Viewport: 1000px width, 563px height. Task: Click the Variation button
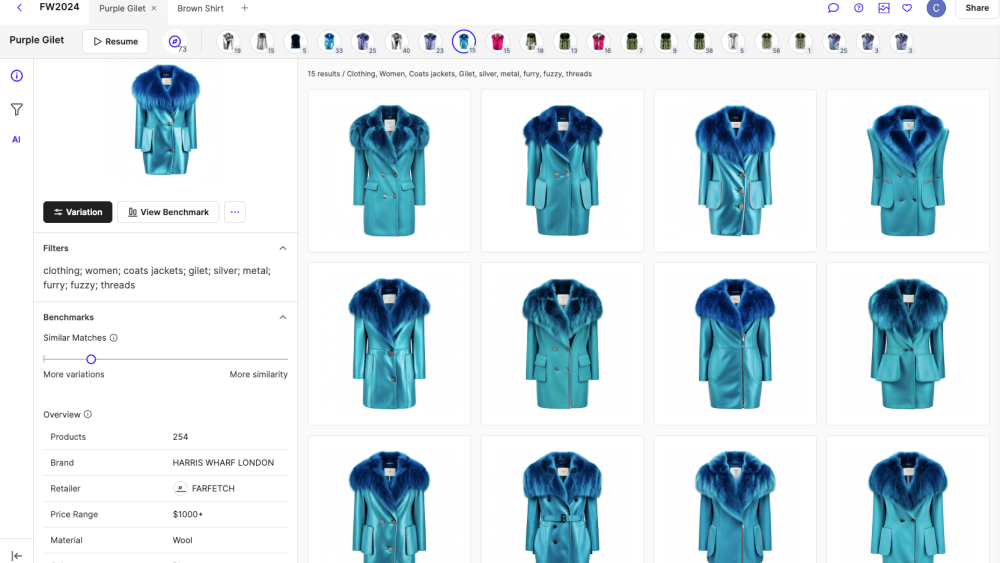tap(78, 212)
